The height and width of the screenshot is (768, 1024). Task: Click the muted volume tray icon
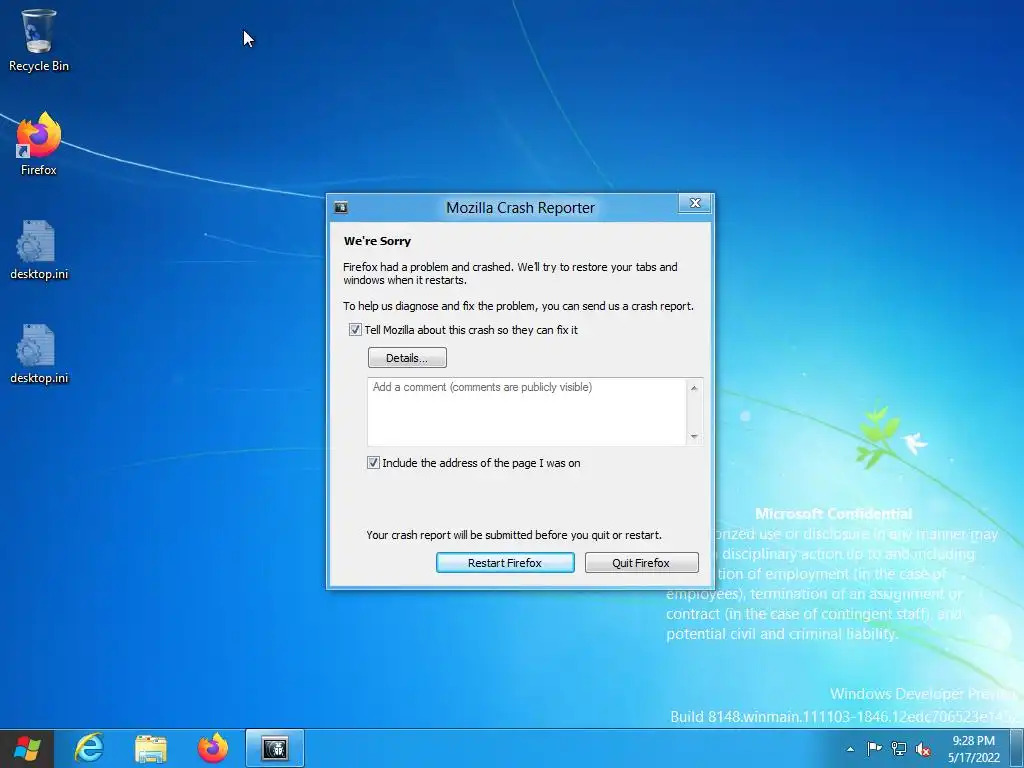click(923, 748)
